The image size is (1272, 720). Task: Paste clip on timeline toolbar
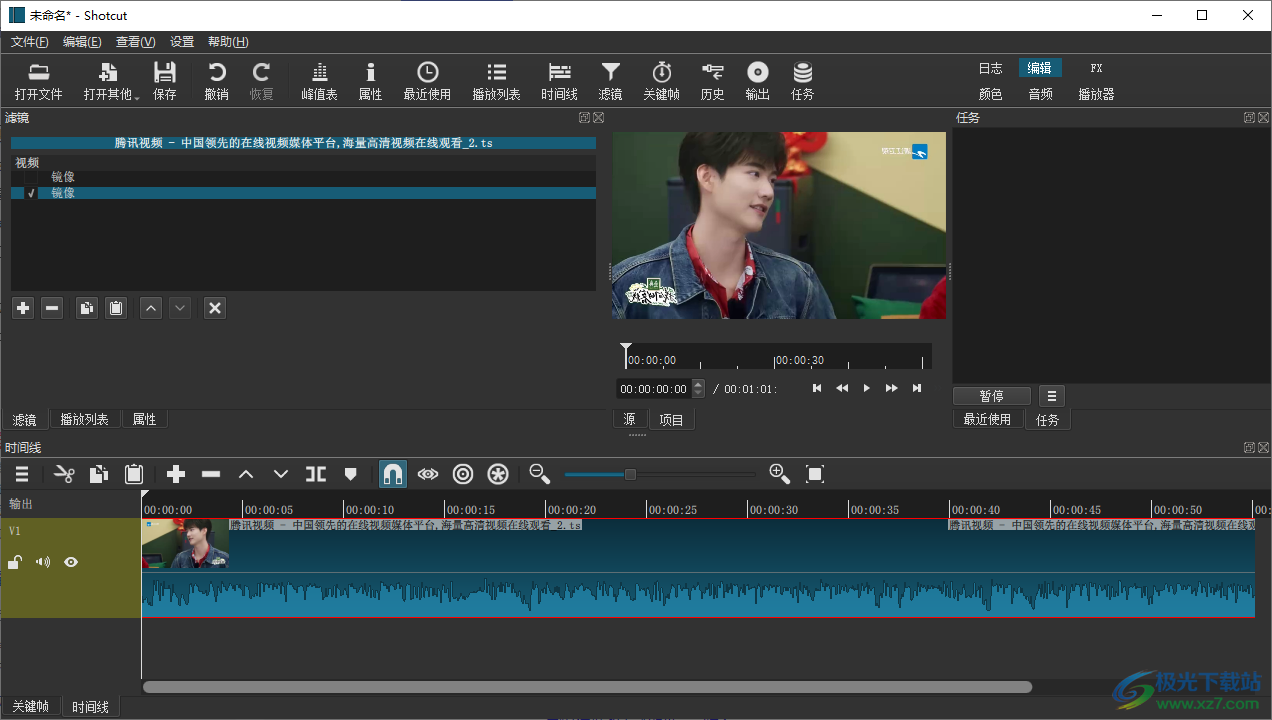134,474
